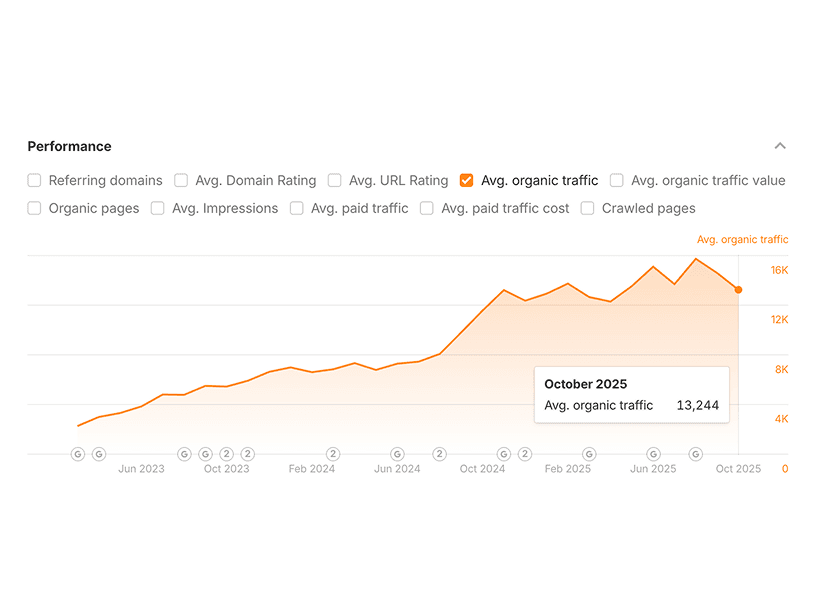Click the Google update marker near Oct 2024
813x605 pixels.
point(504,454)
